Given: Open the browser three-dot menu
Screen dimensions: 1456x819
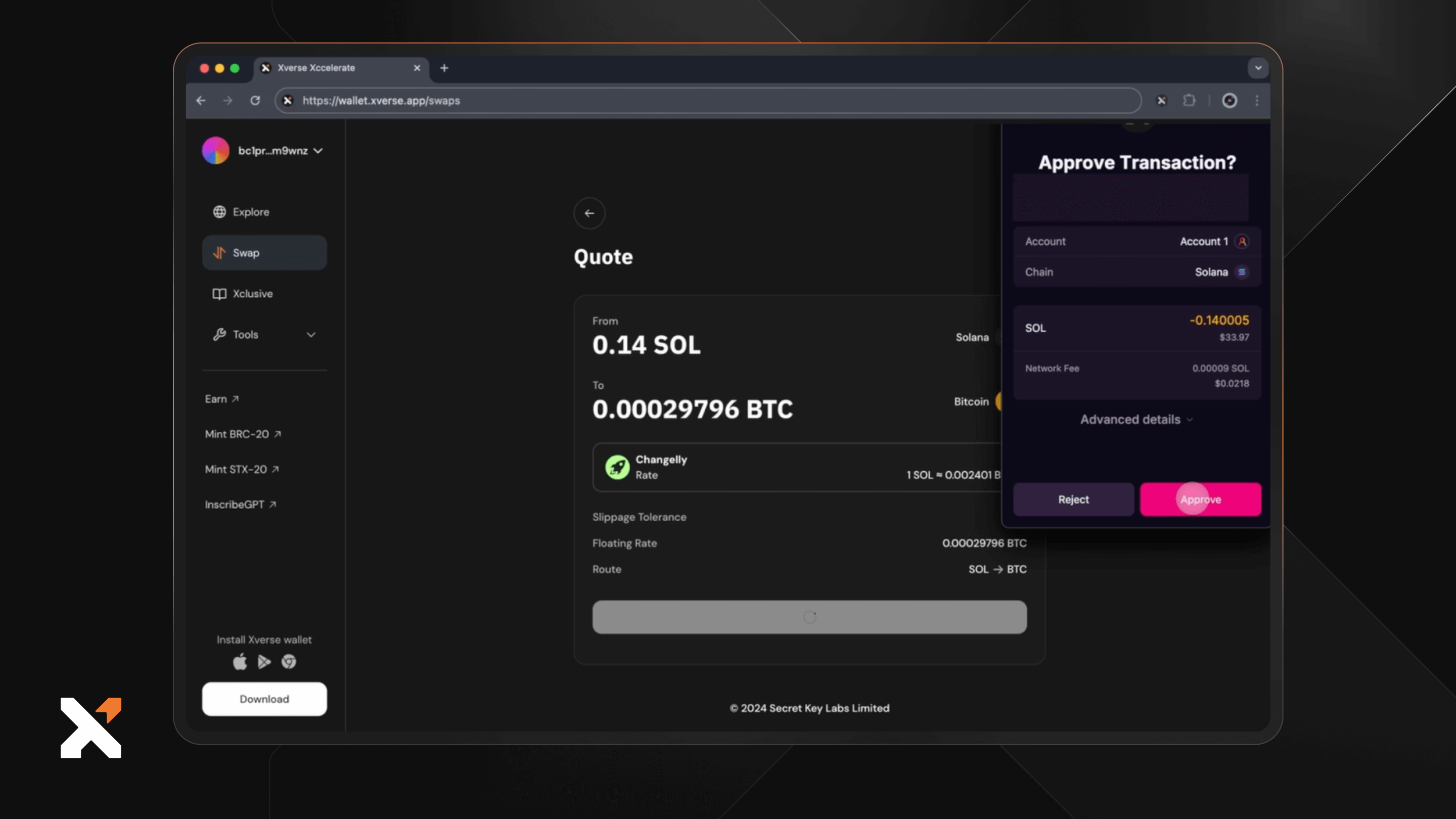Looking at the screenshot, I should 1256,101.
